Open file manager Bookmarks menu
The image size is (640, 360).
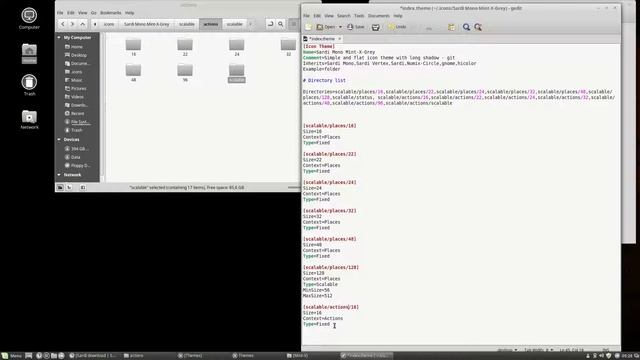click(111, 13)
